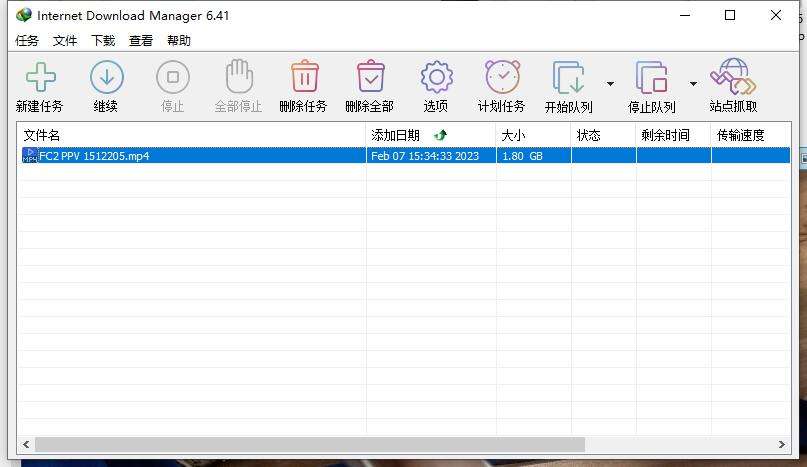The image size is (807, 467).
Task: Click the horizontal scrollbar left arrow
Action: 26,444
